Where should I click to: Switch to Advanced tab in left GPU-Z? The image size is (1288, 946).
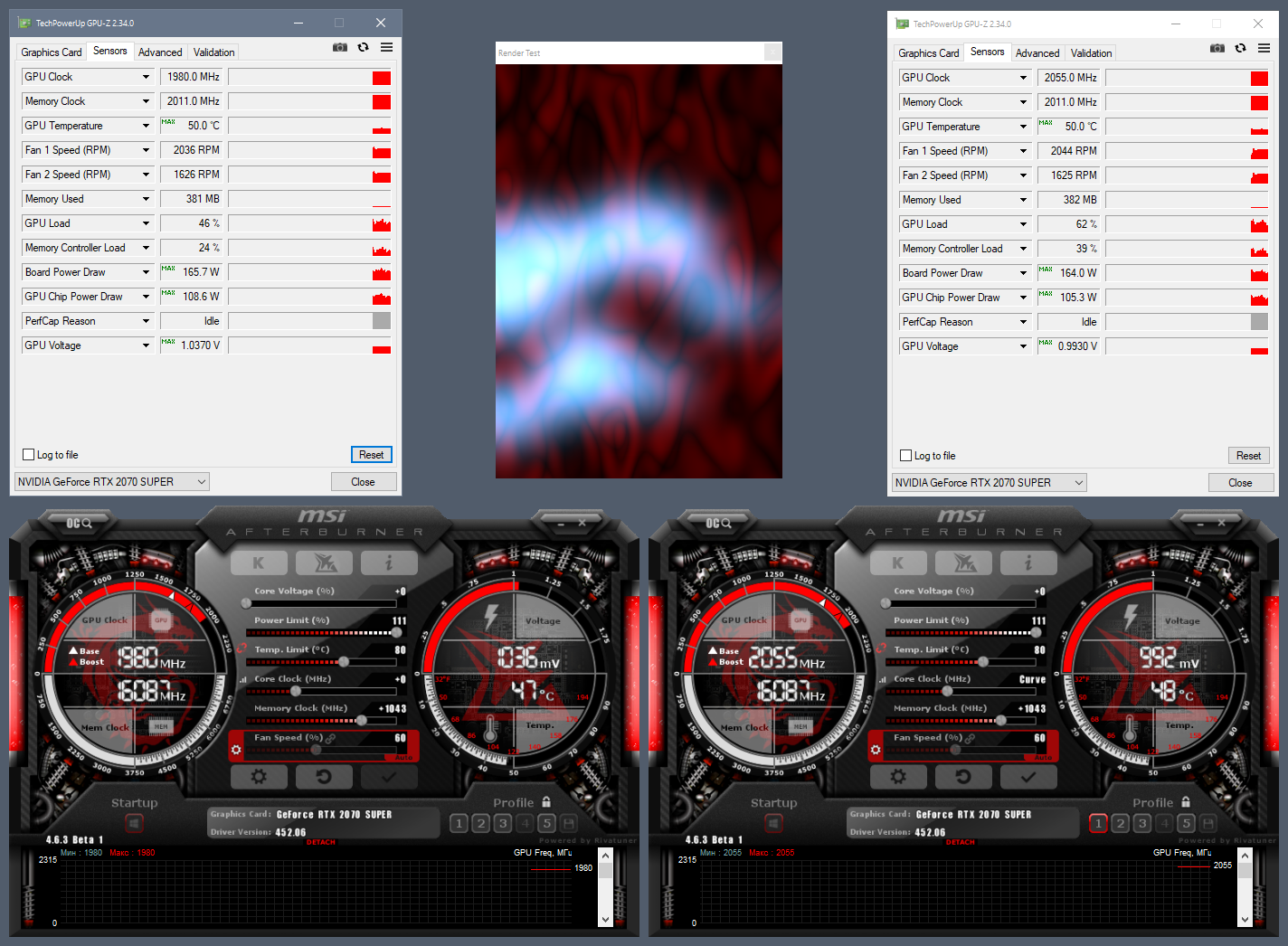click(160, 52)
